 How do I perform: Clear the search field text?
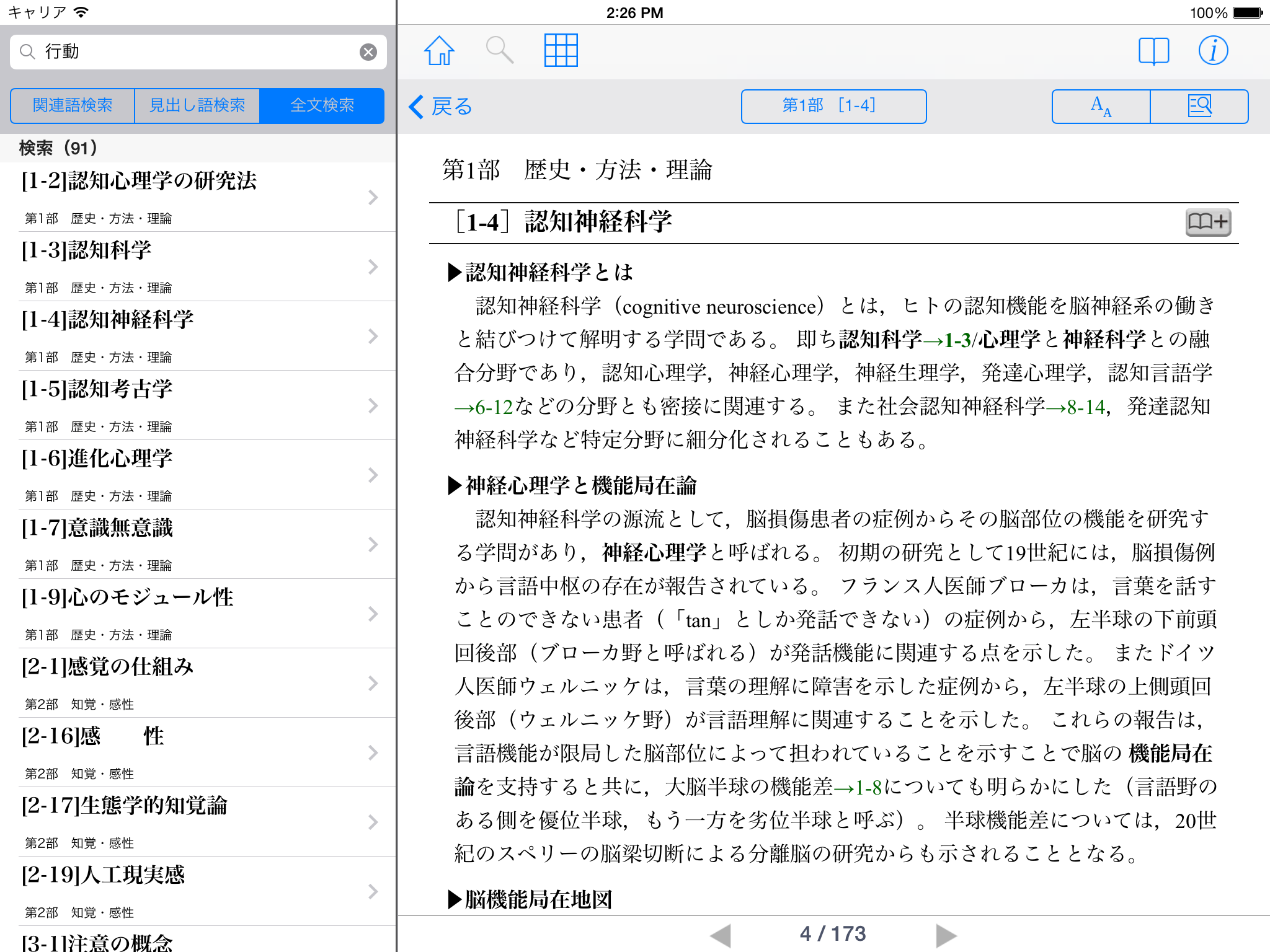point(368,52)
